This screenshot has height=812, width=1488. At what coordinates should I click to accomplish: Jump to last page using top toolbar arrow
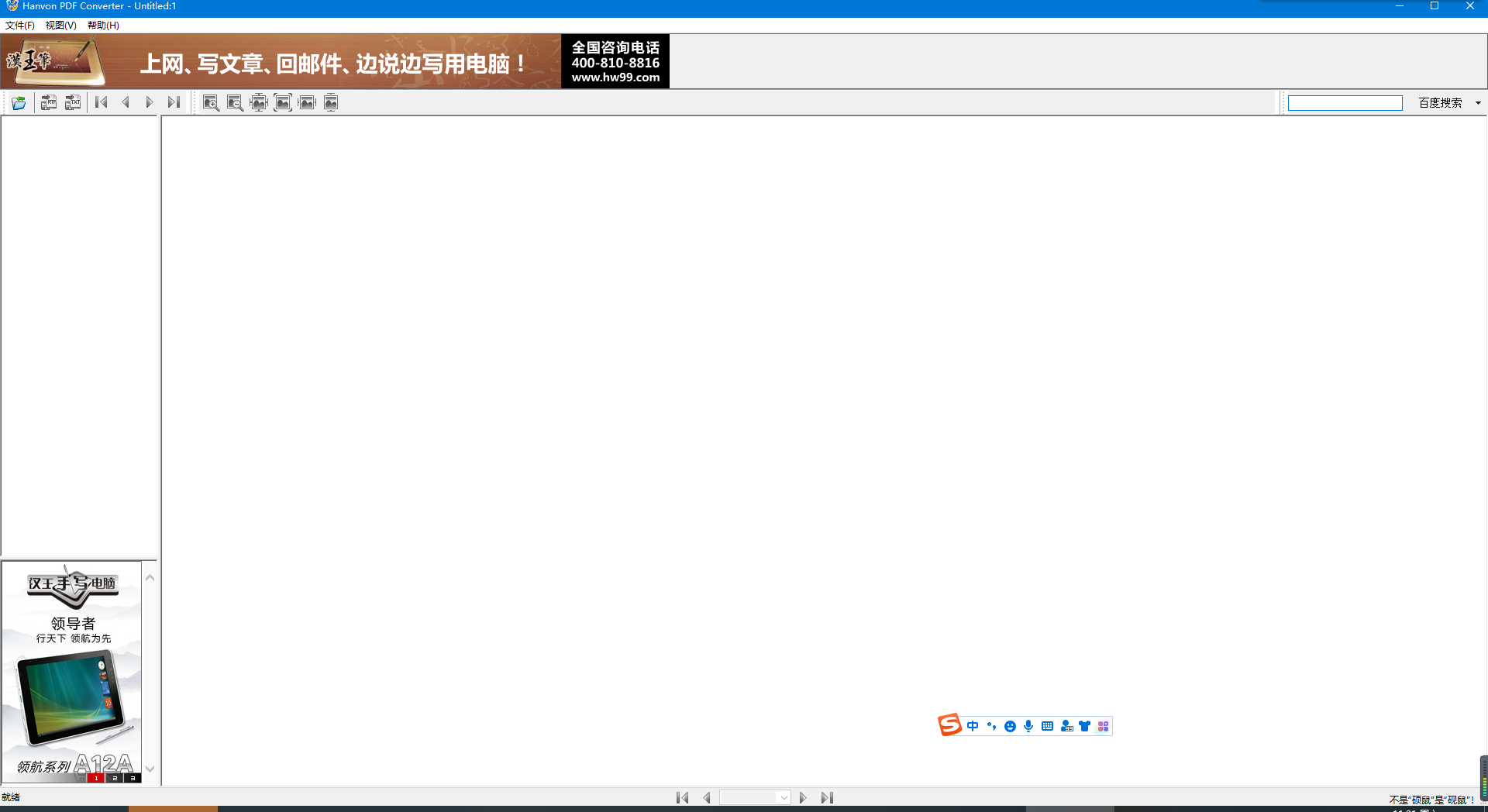(x=174, y=102)
